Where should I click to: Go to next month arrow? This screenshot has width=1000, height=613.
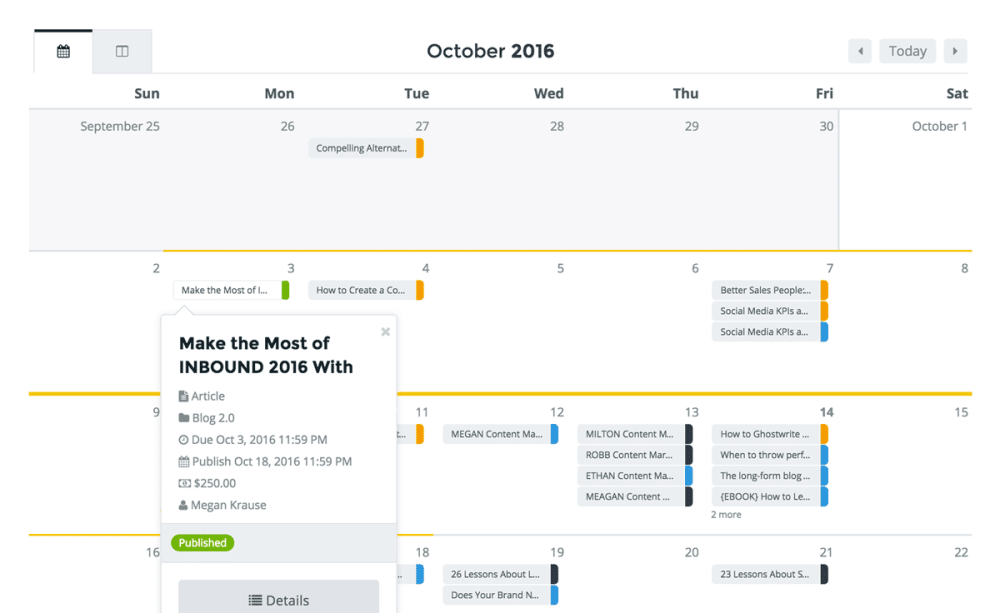pyautogui.click(x=955, y=51)
